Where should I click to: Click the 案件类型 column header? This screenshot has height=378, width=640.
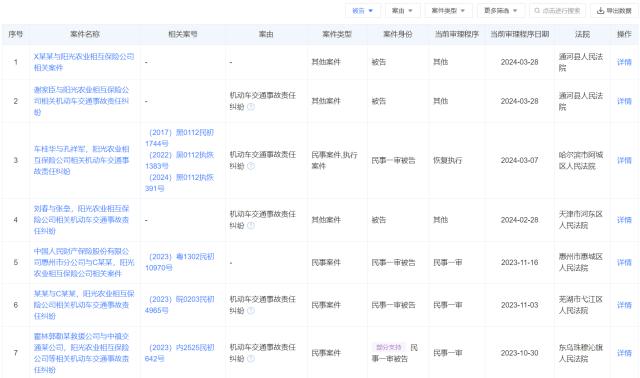337,34
